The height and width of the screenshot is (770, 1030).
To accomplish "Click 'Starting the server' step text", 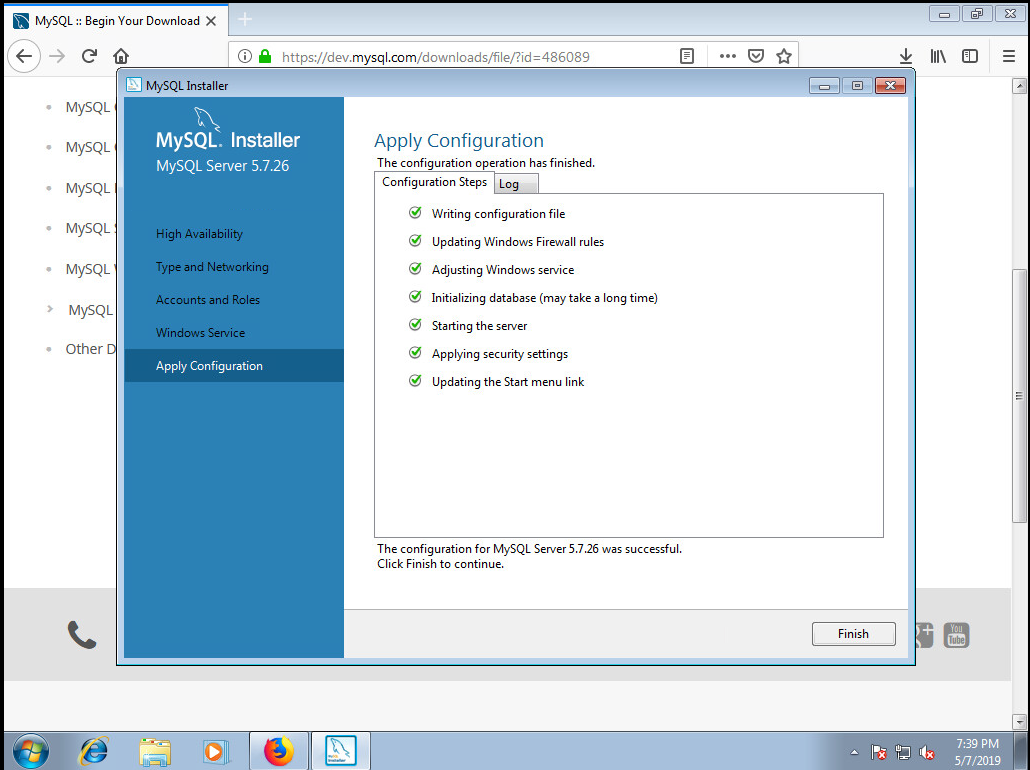I will (x=480, y=326).
